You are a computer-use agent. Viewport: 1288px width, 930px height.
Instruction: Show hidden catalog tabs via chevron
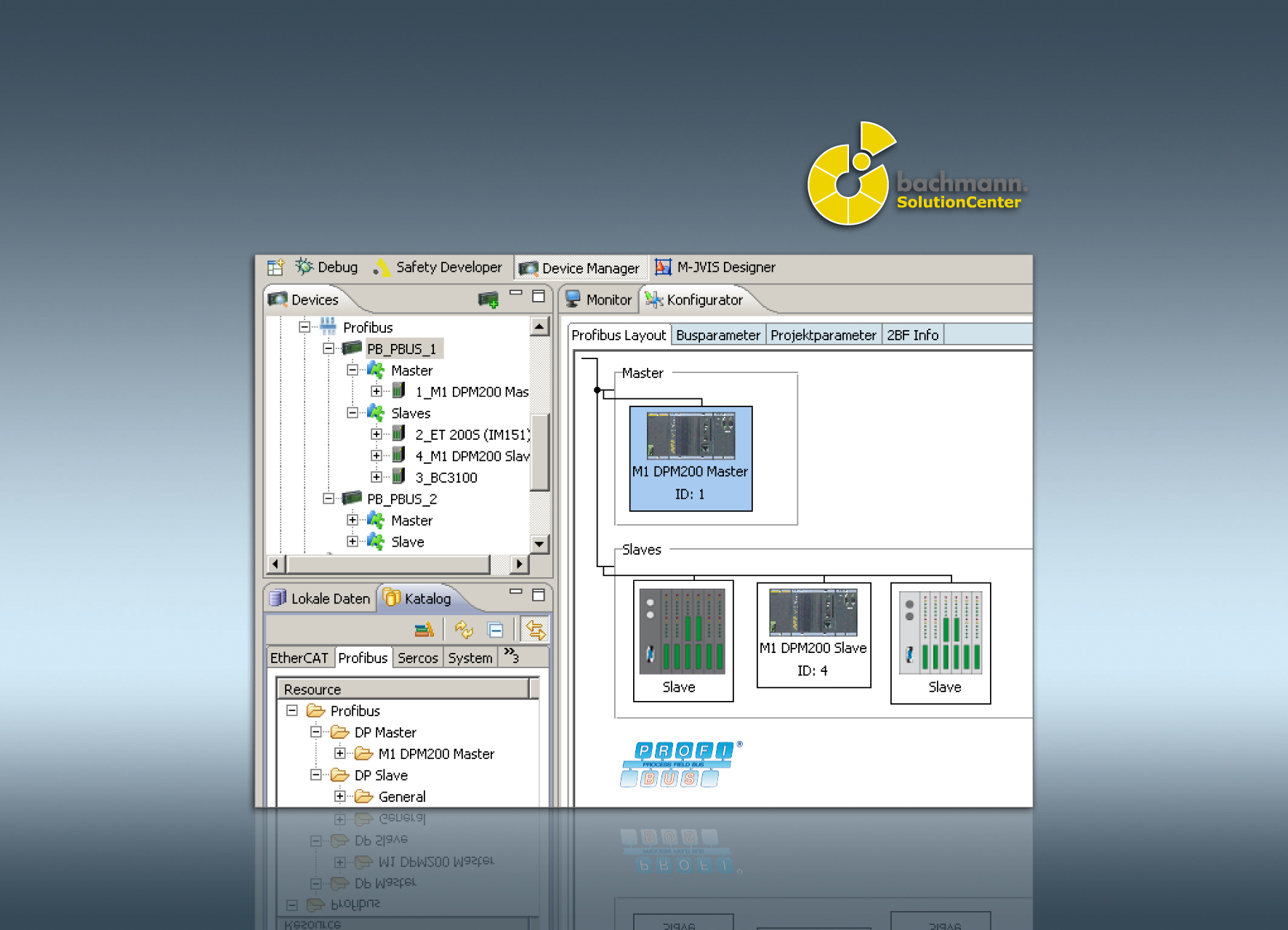pos(511,656)
